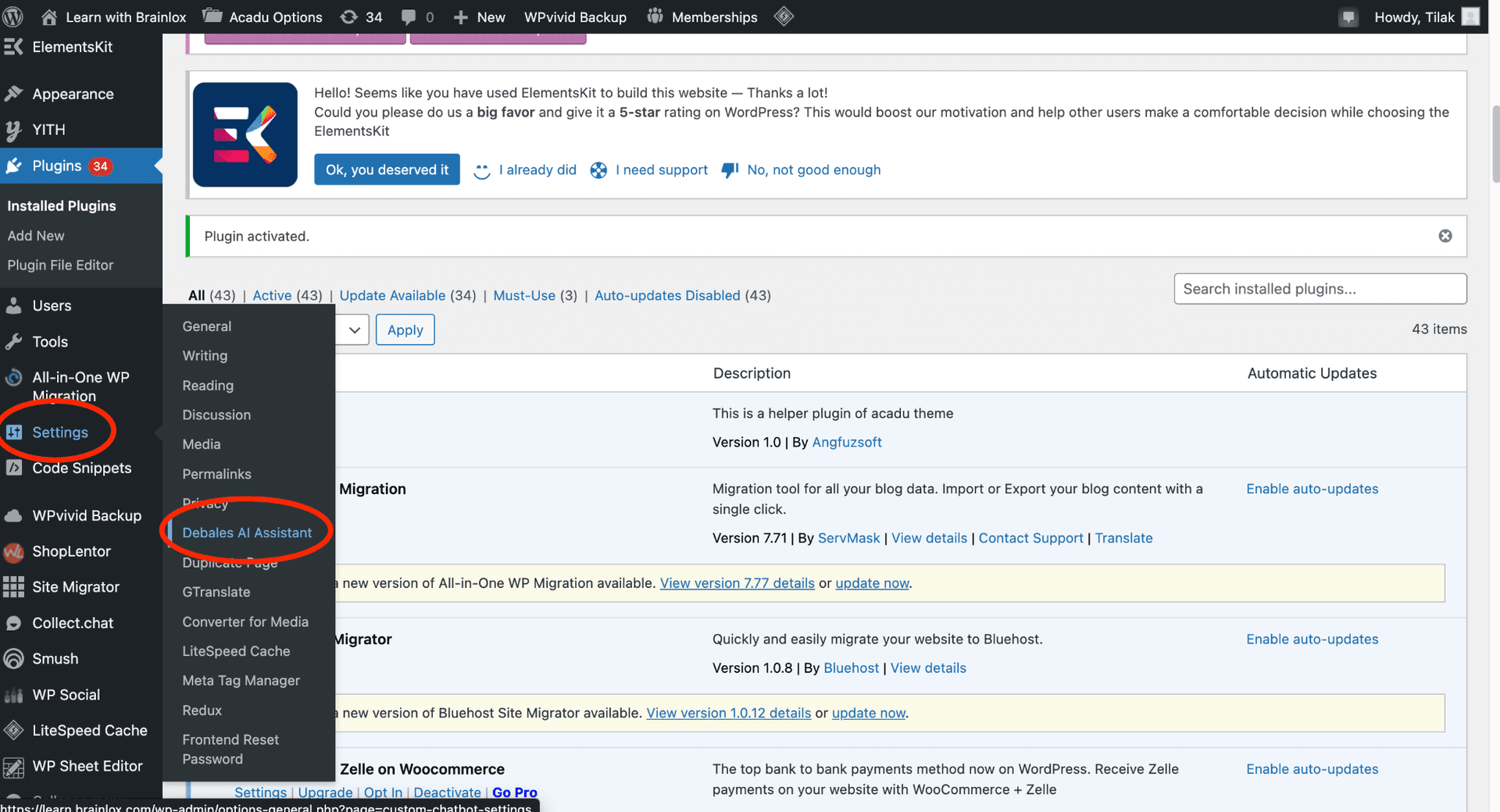Open the Users sidebar icon

pyautogui.click(x=14, y=305)
